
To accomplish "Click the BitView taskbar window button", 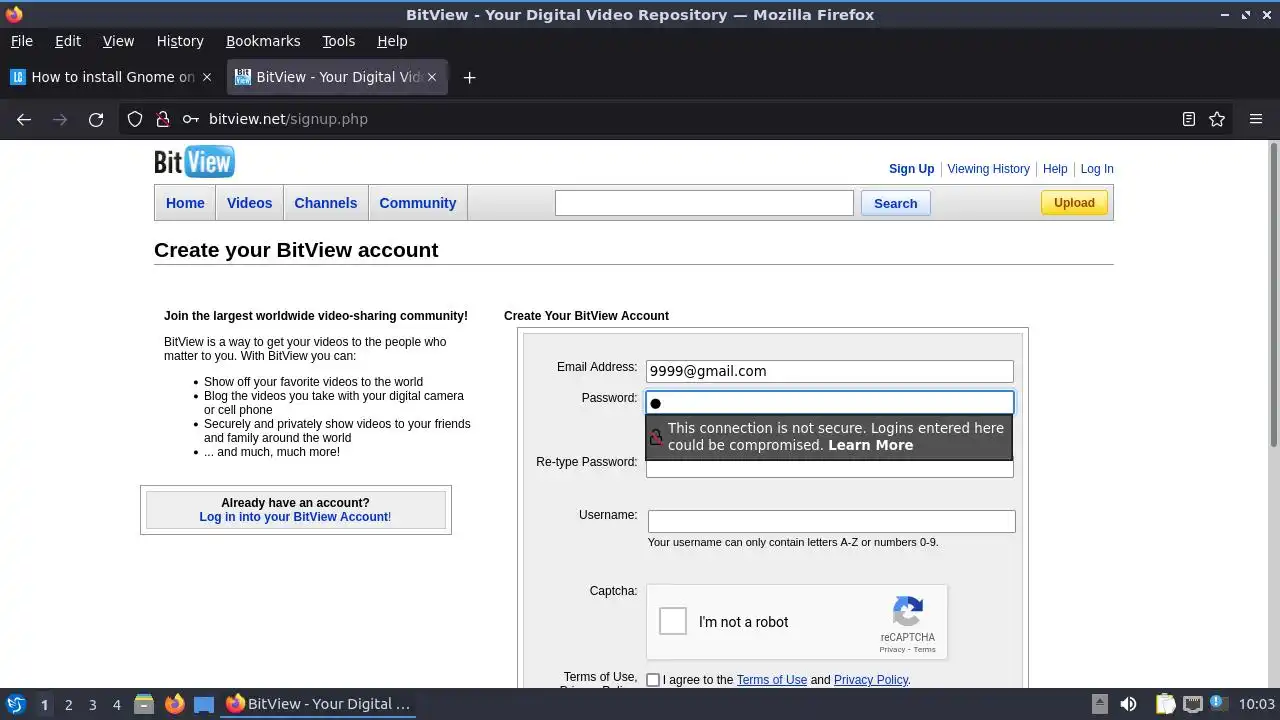I will tap(318, 704).
